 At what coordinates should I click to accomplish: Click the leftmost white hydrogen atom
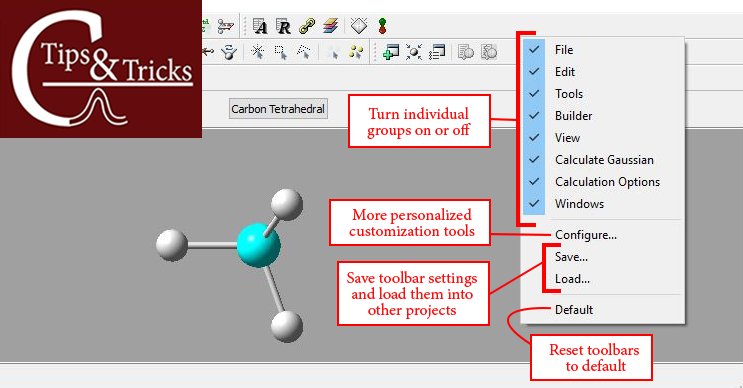pos(172,245)
